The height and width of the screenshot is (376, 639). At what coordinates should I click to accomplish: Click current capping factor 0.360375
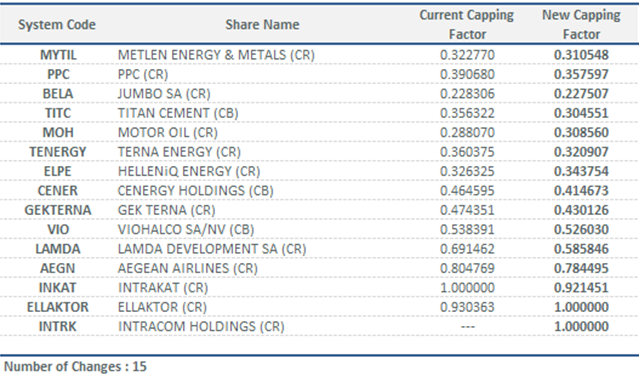click(x=467, y=152)
